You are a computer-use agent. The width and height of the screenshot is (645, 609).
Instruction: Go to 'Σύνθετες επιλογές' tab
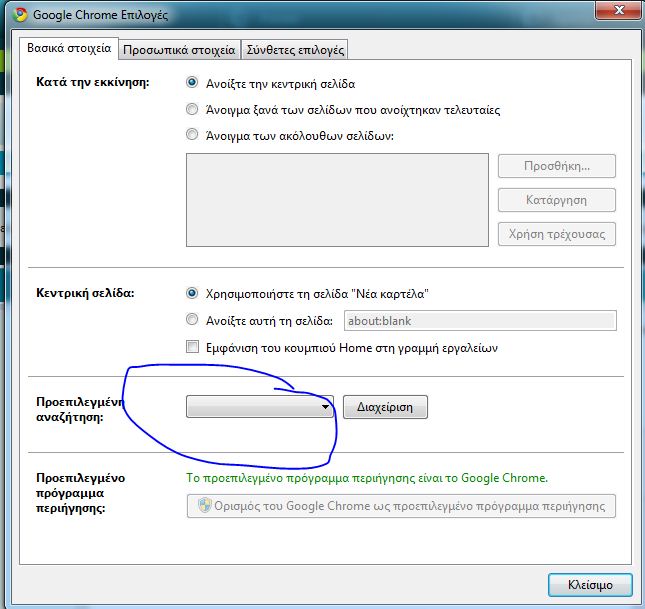click(295, 50)
